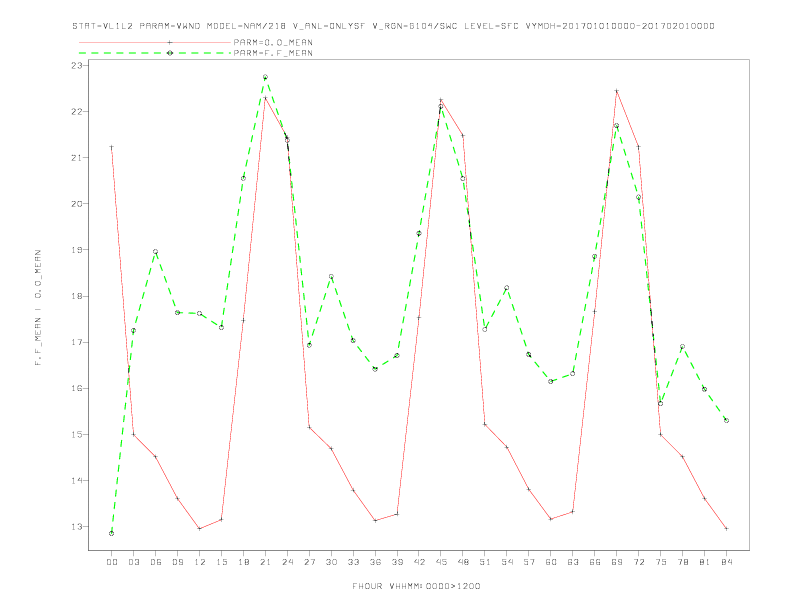Click the V_ANL=ONLYSF text in the title
Screen dimensions: 792x612
click(x=329, y=26)
